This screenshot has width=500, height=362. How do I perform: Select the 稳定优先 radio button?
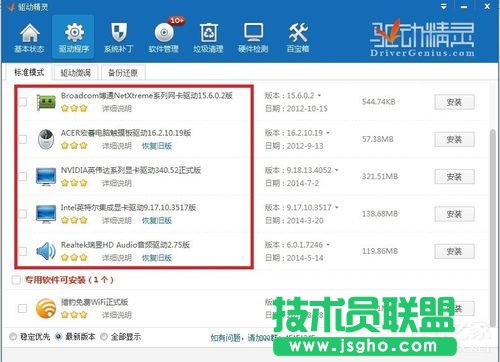point(13,337)
